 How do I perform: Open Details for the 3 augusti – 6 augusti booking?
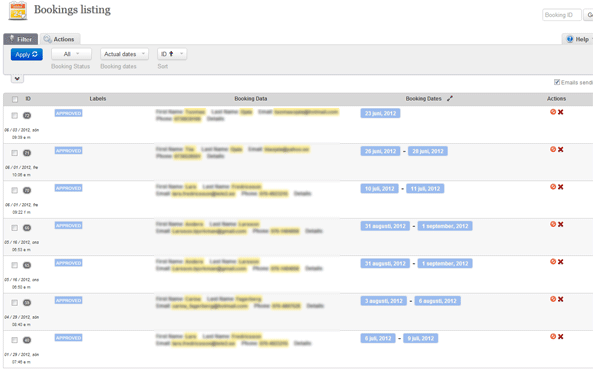[315, 306]
